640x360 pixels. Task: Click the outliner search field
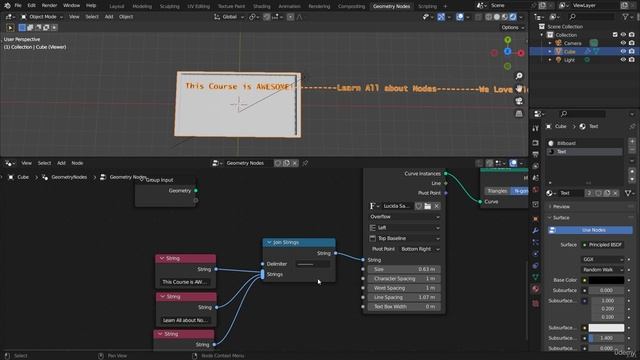pos(592,17)
